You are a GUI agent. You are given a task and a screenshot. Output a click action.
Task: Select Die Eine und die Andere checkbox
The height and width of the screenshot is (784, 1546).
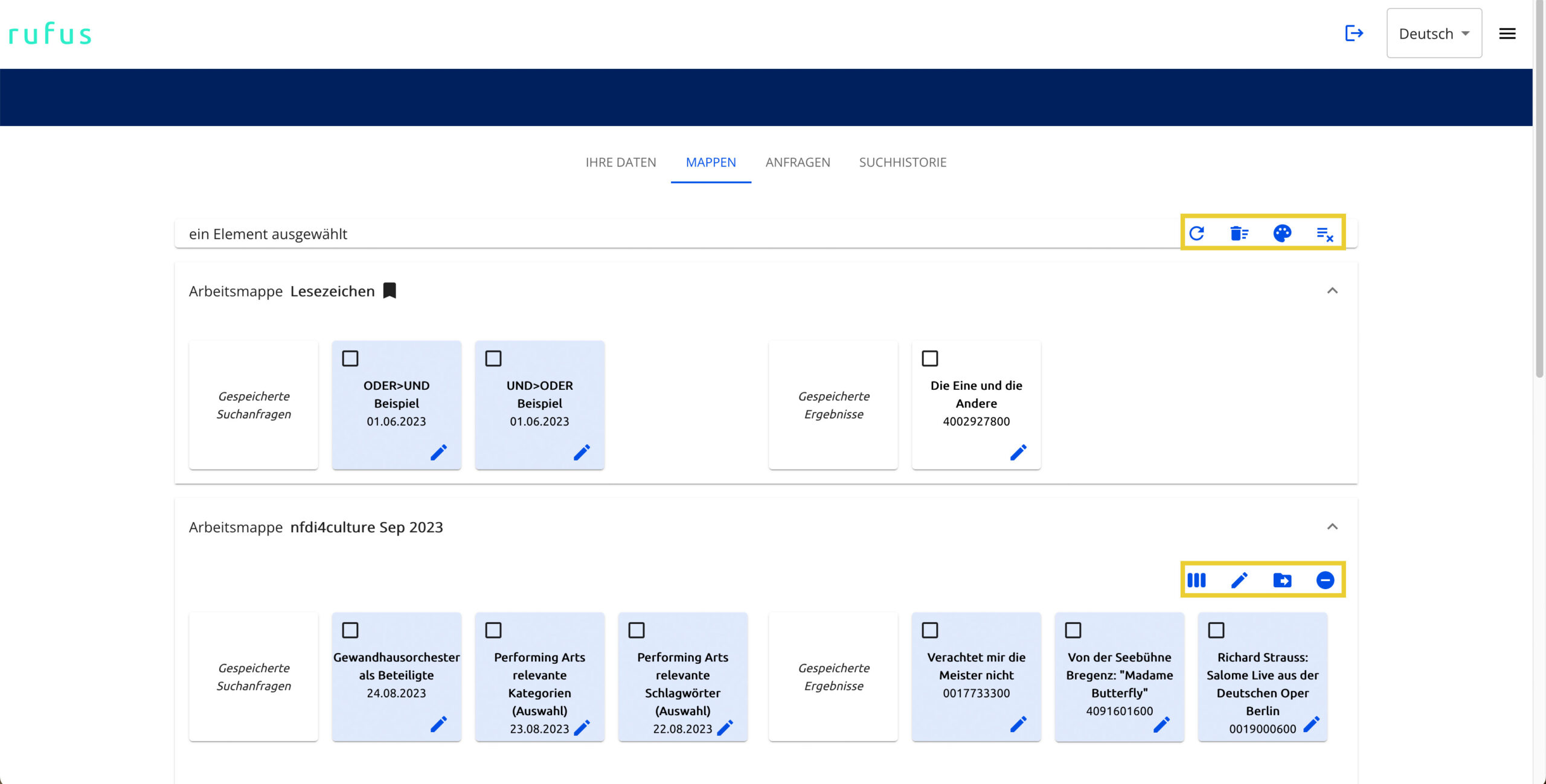929,359
